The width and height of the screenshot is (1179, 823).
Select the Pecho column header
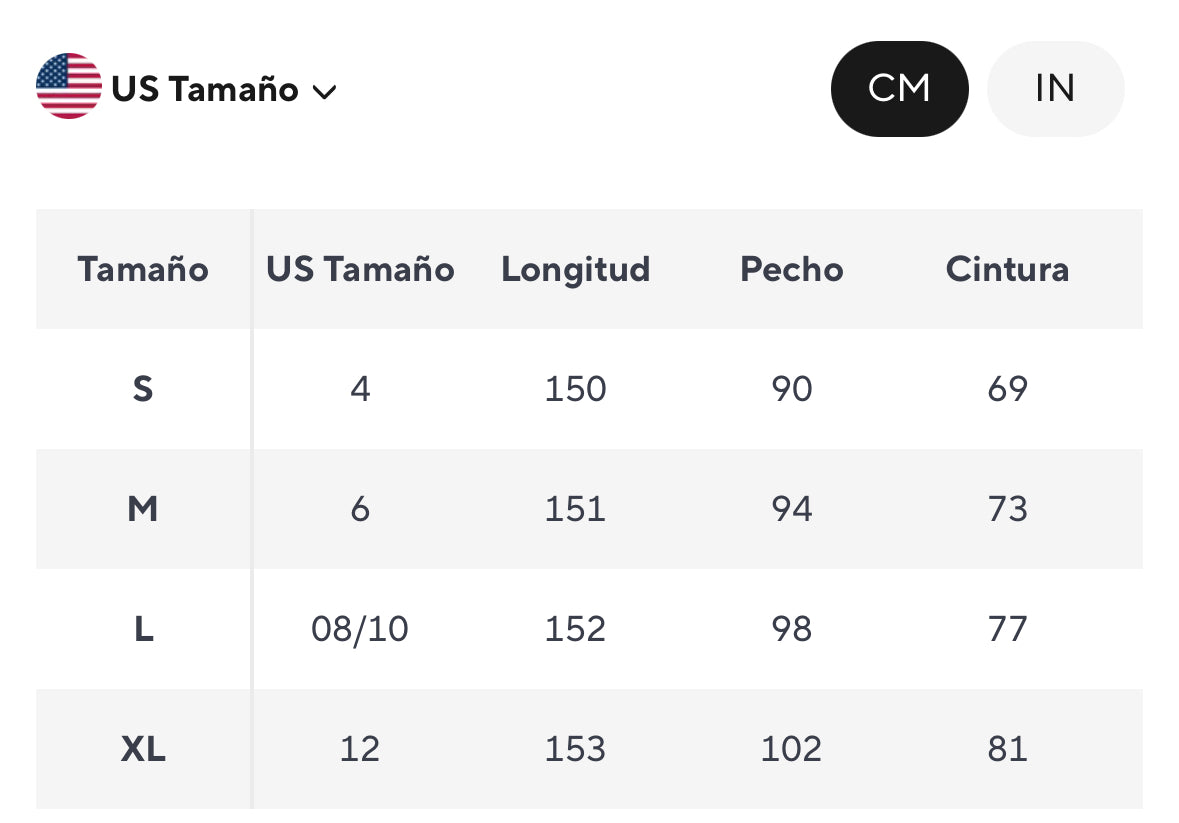(x=791, y=269)
